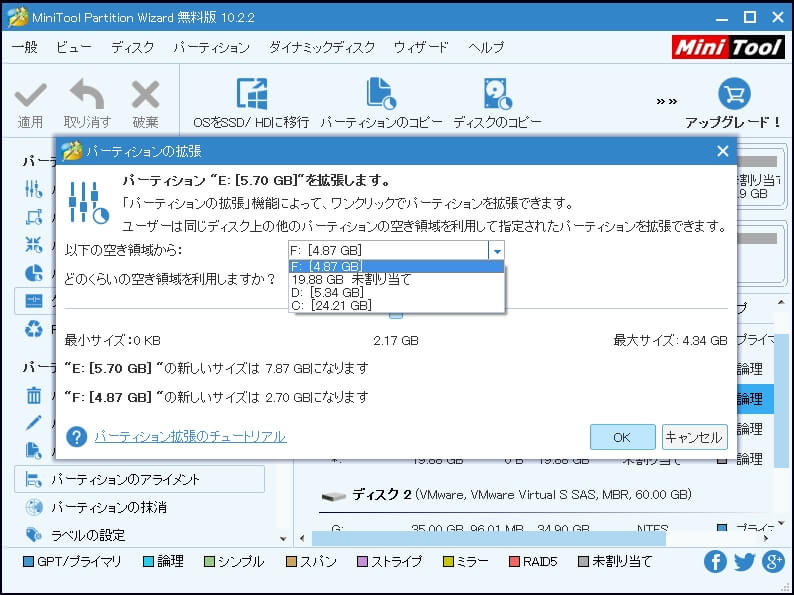The height and width of the screenshot is (595, 794).
Task: Collapse the free space source dropdown arrow
Action: pos(497,251)
